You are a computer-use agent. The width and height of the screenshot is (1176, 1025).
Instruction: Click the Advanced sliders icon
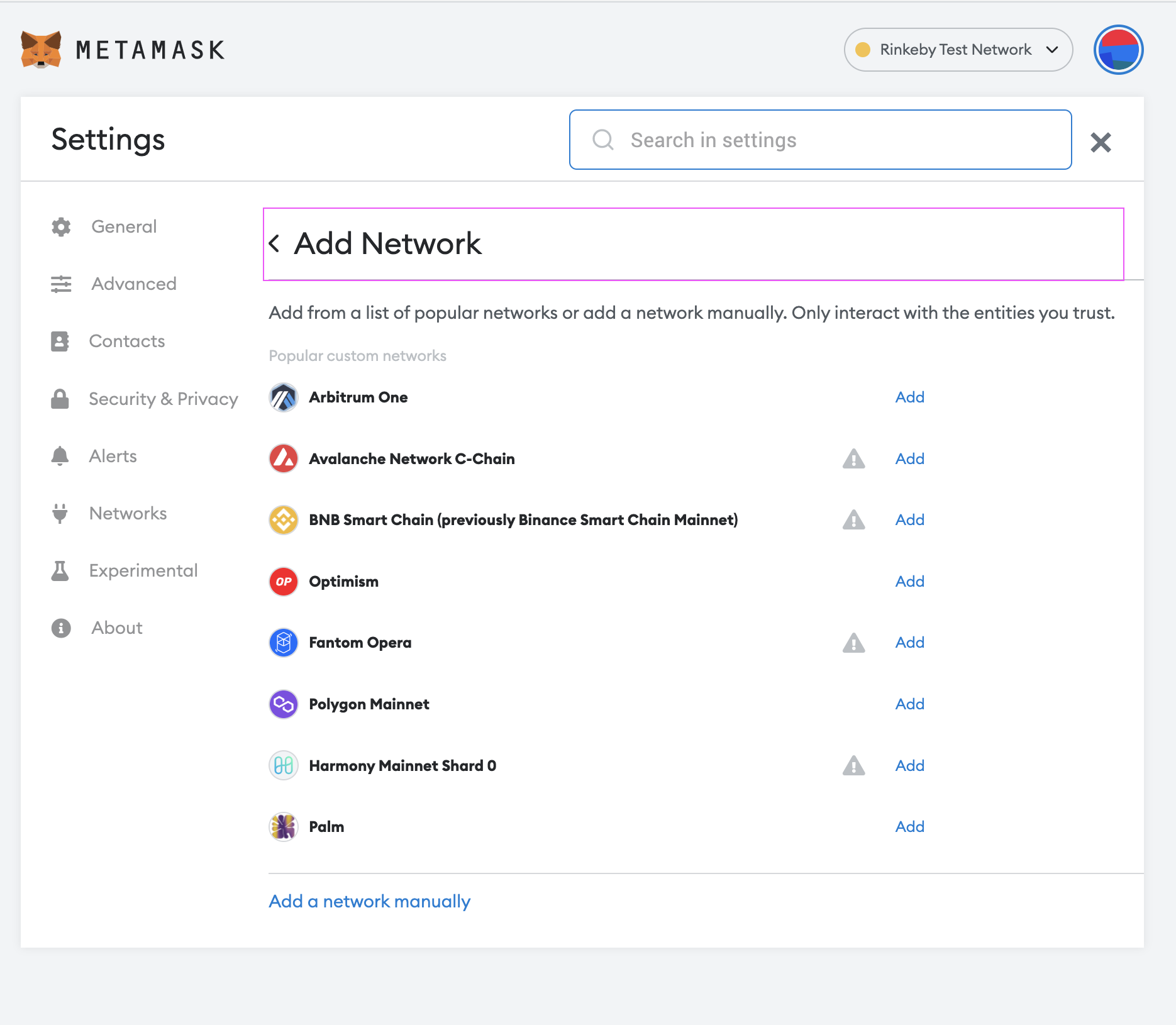[x=61, y=284]
